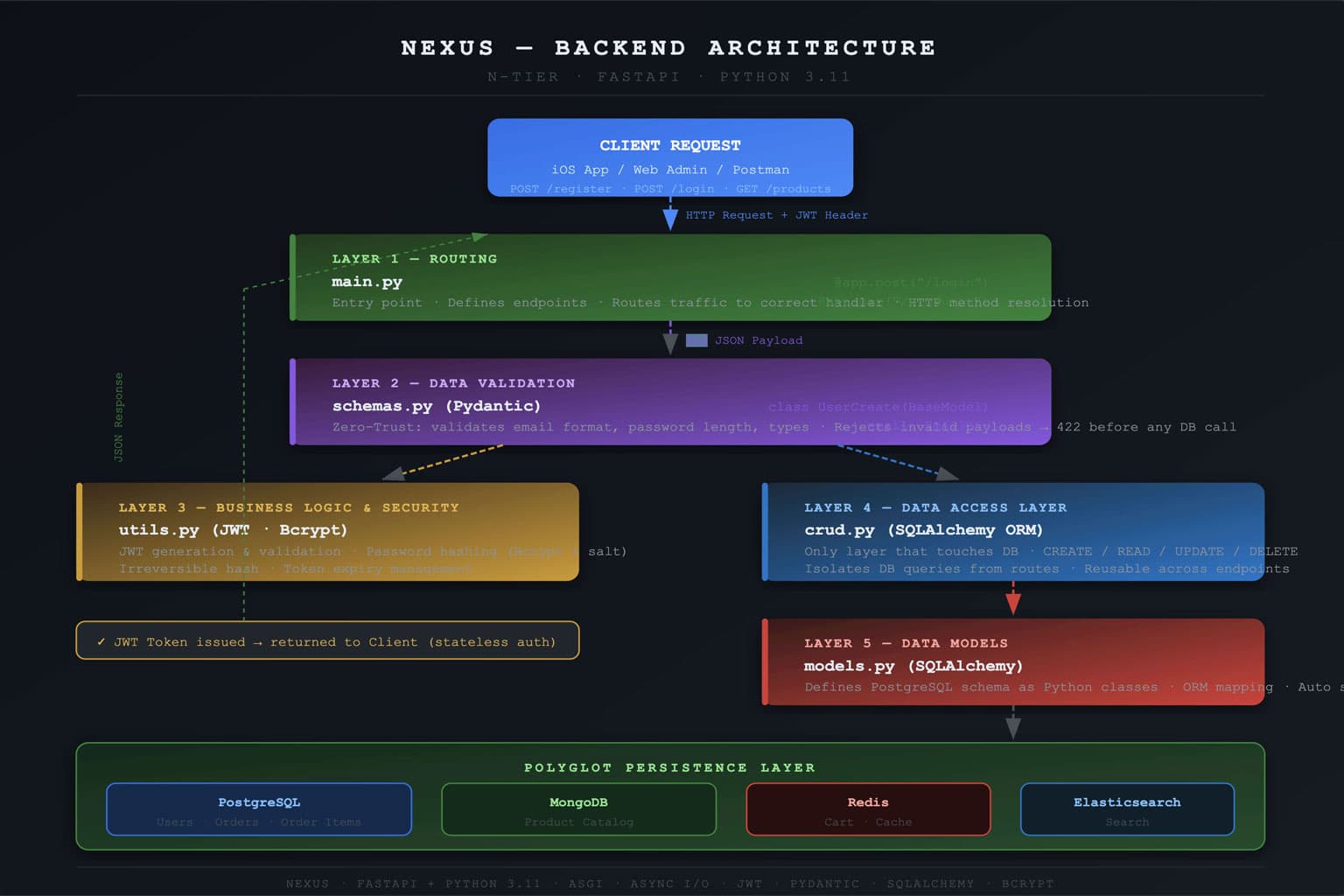Click the "N-TIER · FASTAPI · PYTHON 3.11" subtitle
The image size is (1344, 896).
pyautogui.click(x=668, y=77)
